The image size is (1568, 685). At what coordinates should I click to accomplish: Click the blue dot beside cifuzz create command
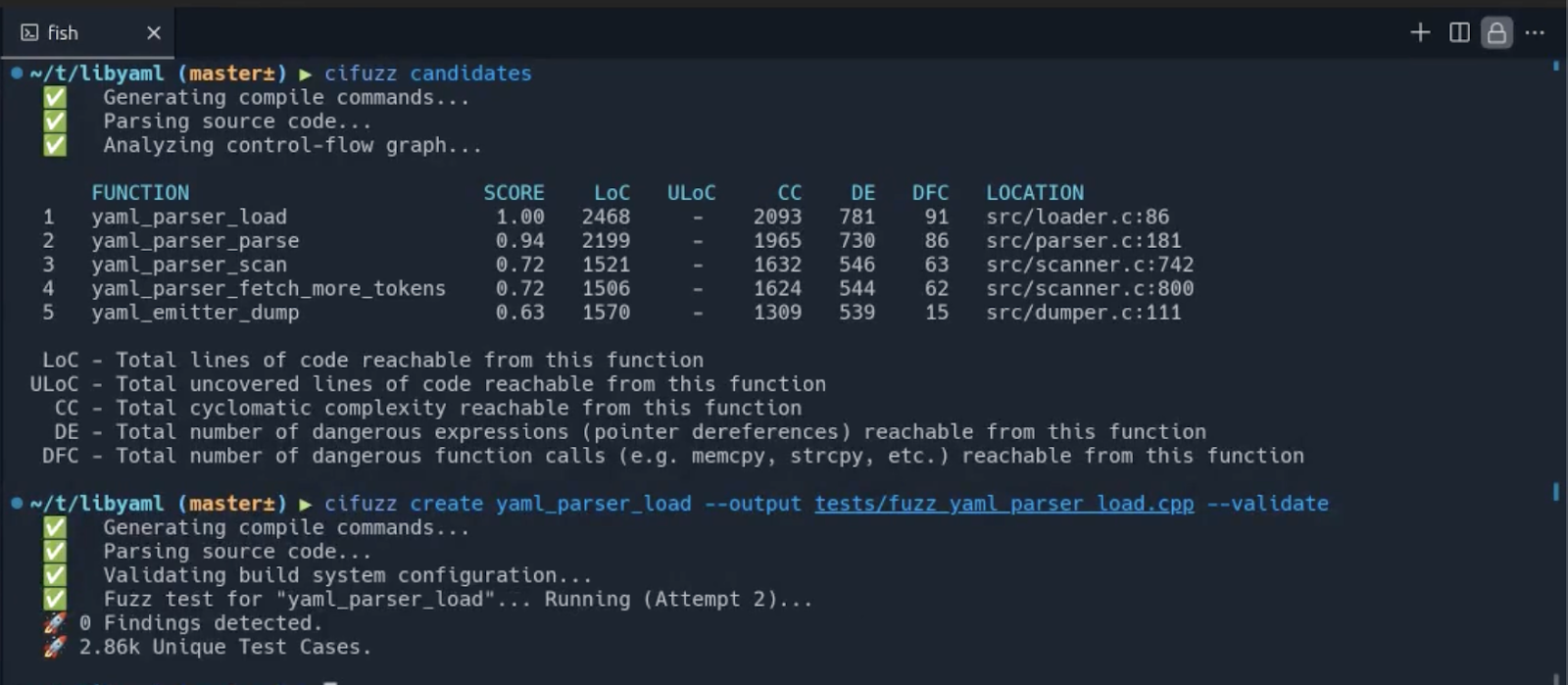click(17, 503)
